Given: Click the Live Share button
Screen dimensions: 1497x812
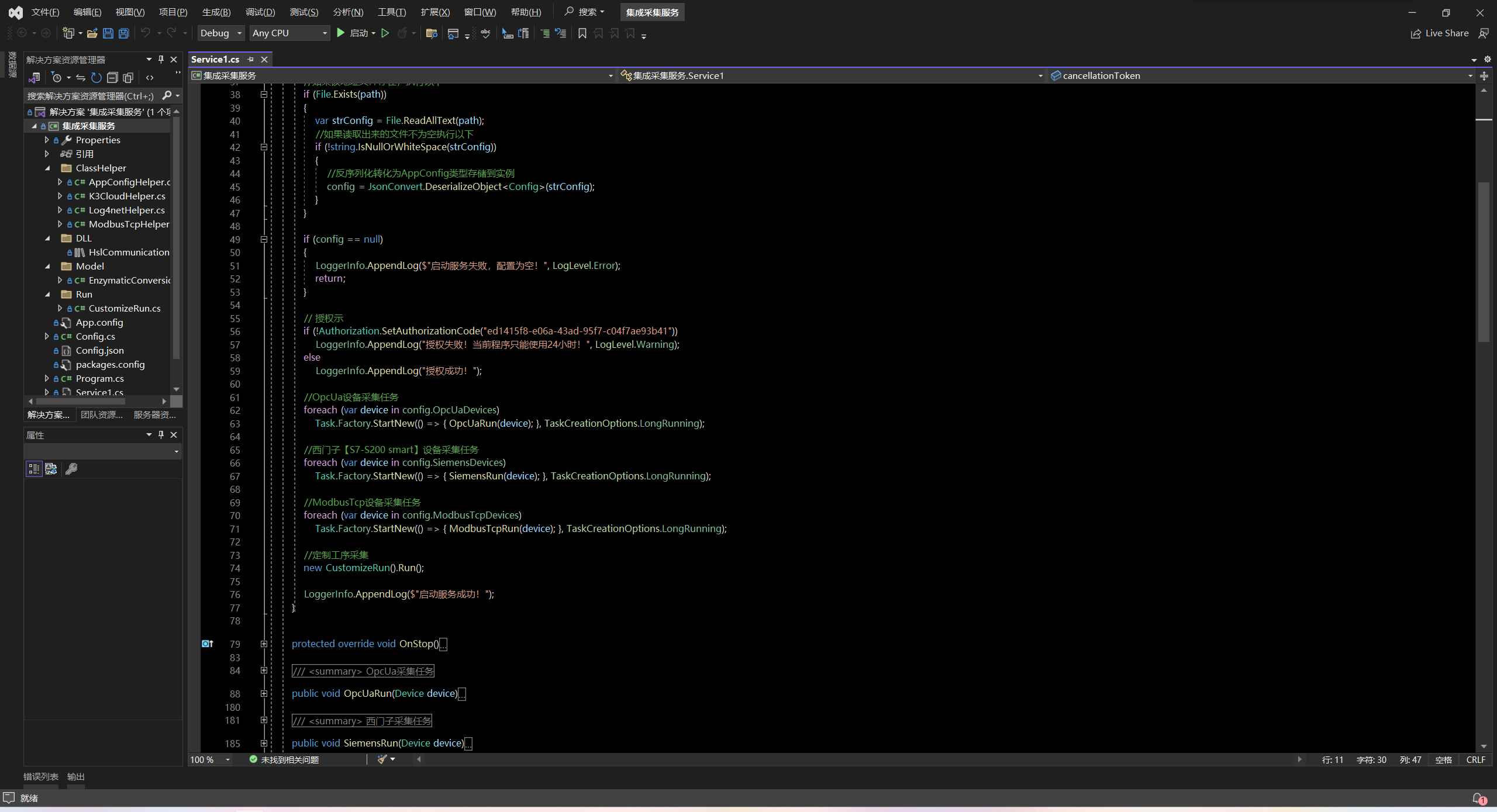Looking at the screenshot, I should pyautogui.click(x=1440, y=33).
